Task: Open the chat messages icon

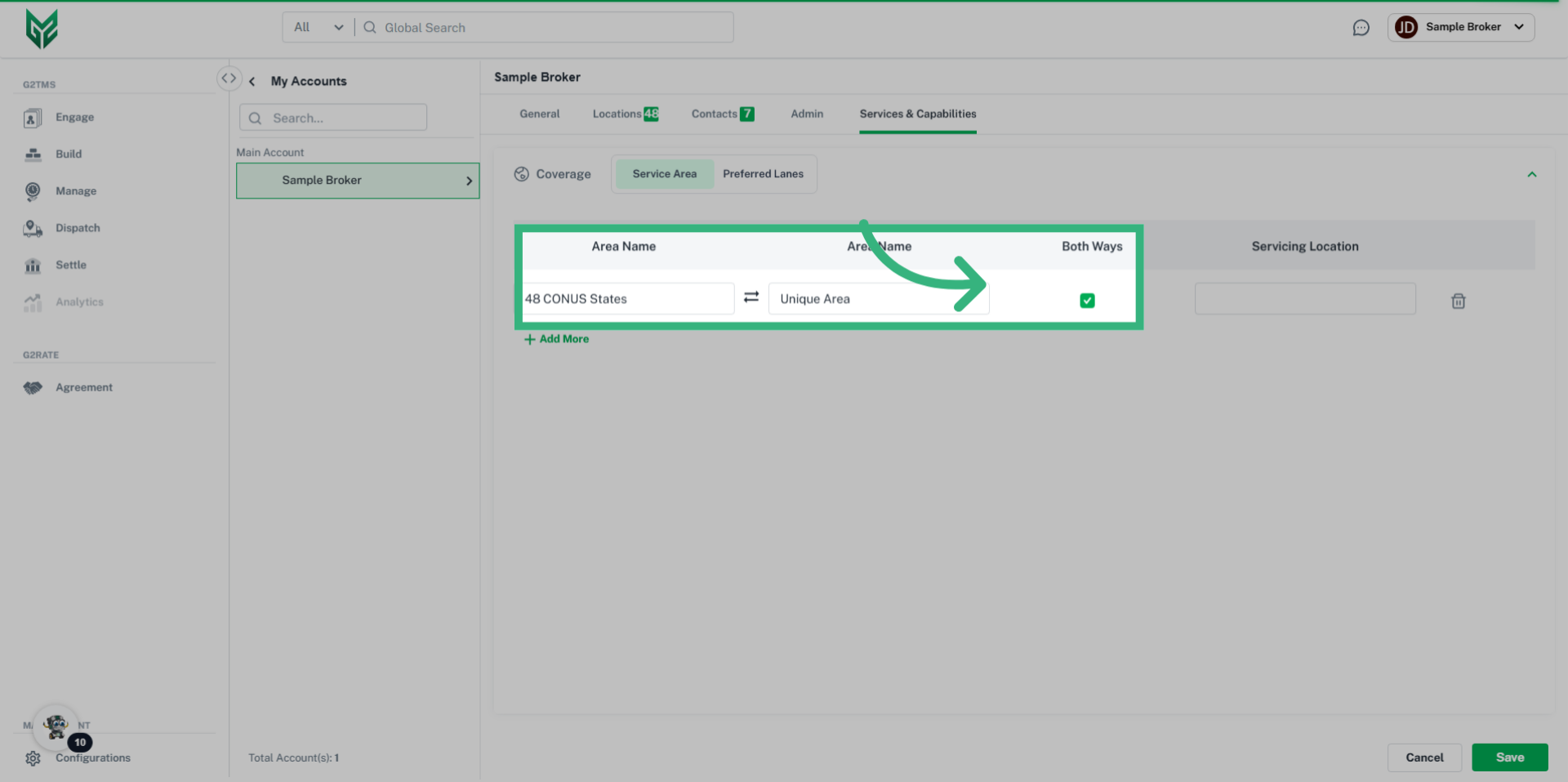Action: tap(1361, 28)
